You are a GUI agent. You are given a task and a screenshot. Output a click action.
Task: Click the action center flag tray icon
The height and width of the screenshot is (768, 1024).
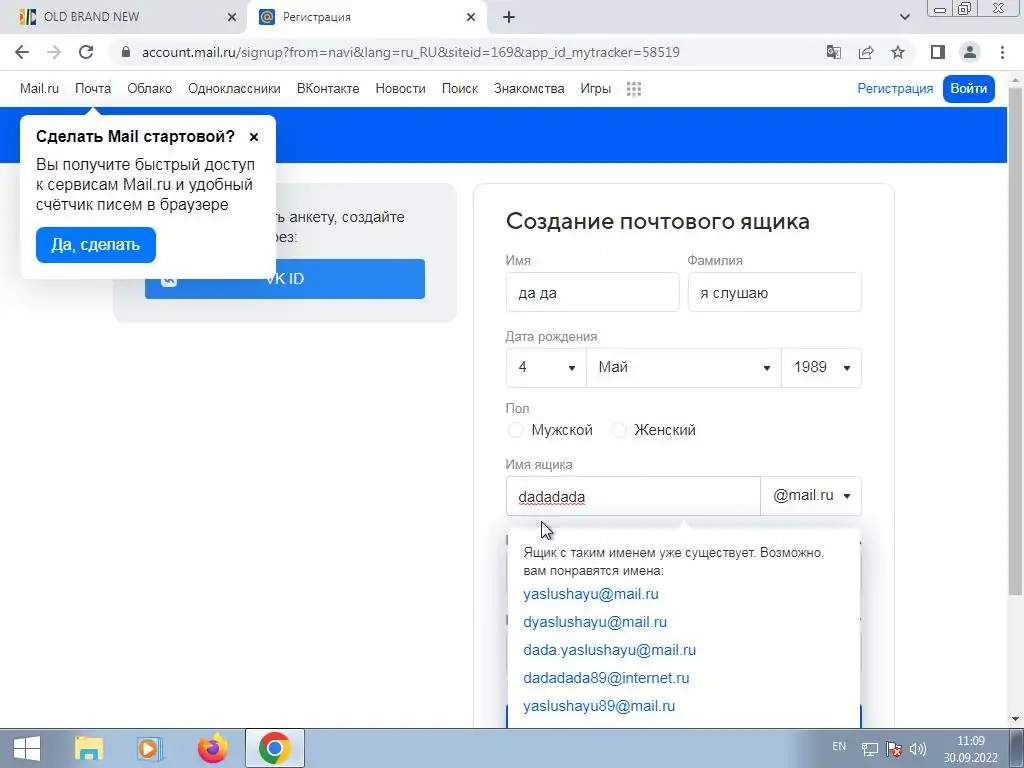click(894, 749)
